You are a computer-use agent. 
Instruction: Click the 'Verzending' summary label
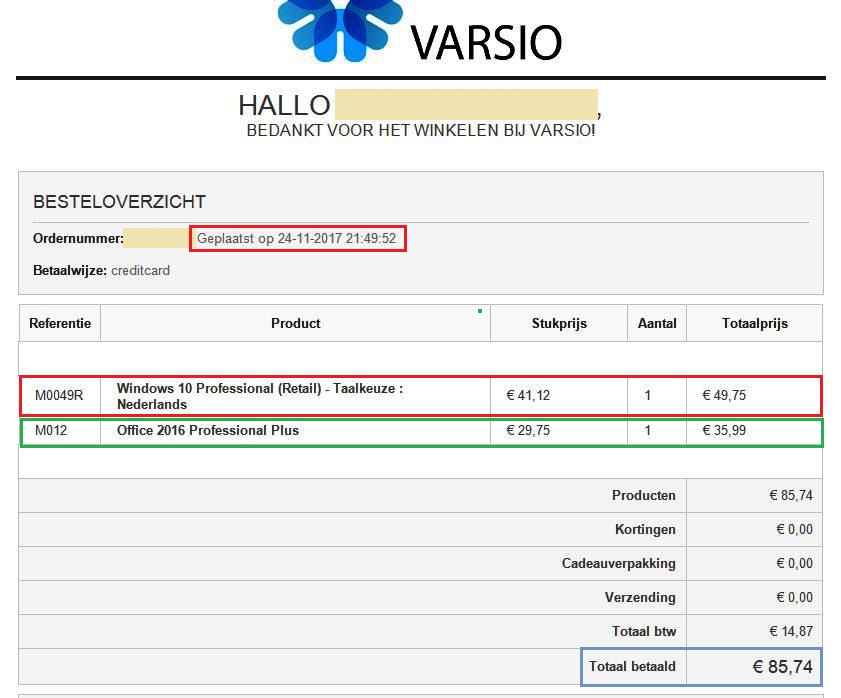click(640, 597)
